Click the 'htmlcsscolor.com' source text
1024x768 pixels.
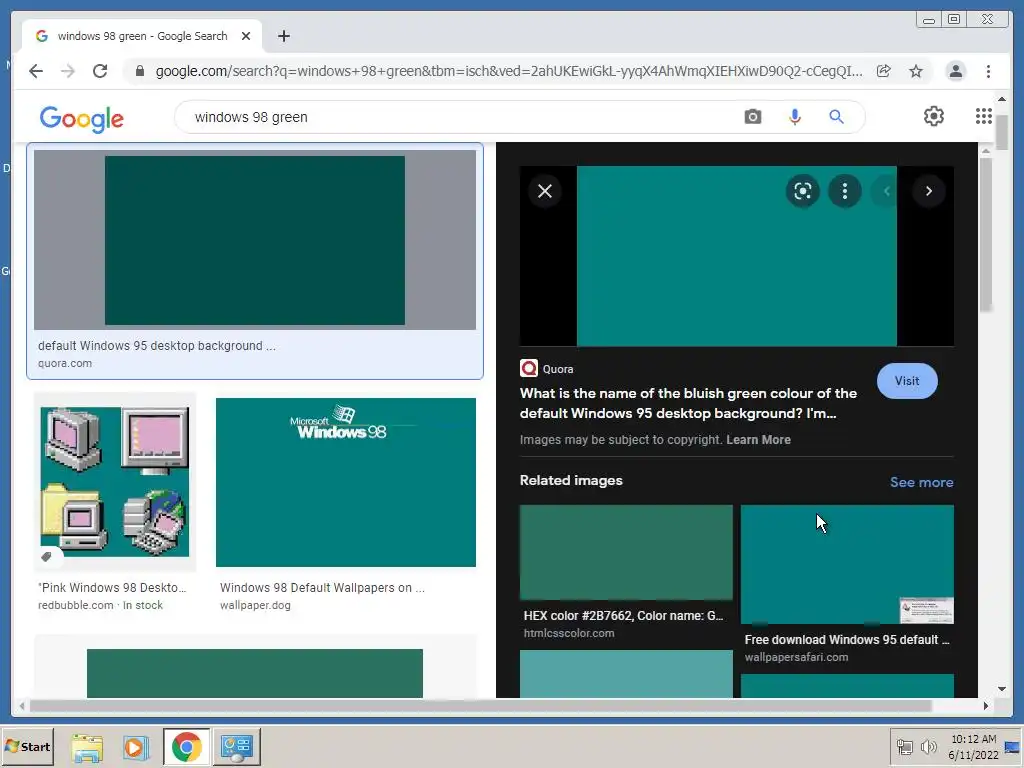tap(569, 633)
